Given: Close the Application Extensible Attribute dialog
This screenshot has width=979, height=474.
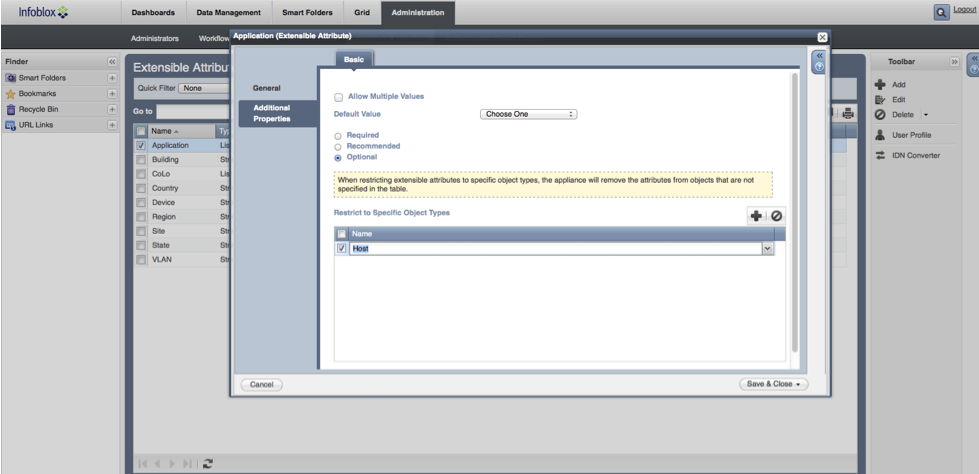Looking at the screenshot, I should [822, 37].
